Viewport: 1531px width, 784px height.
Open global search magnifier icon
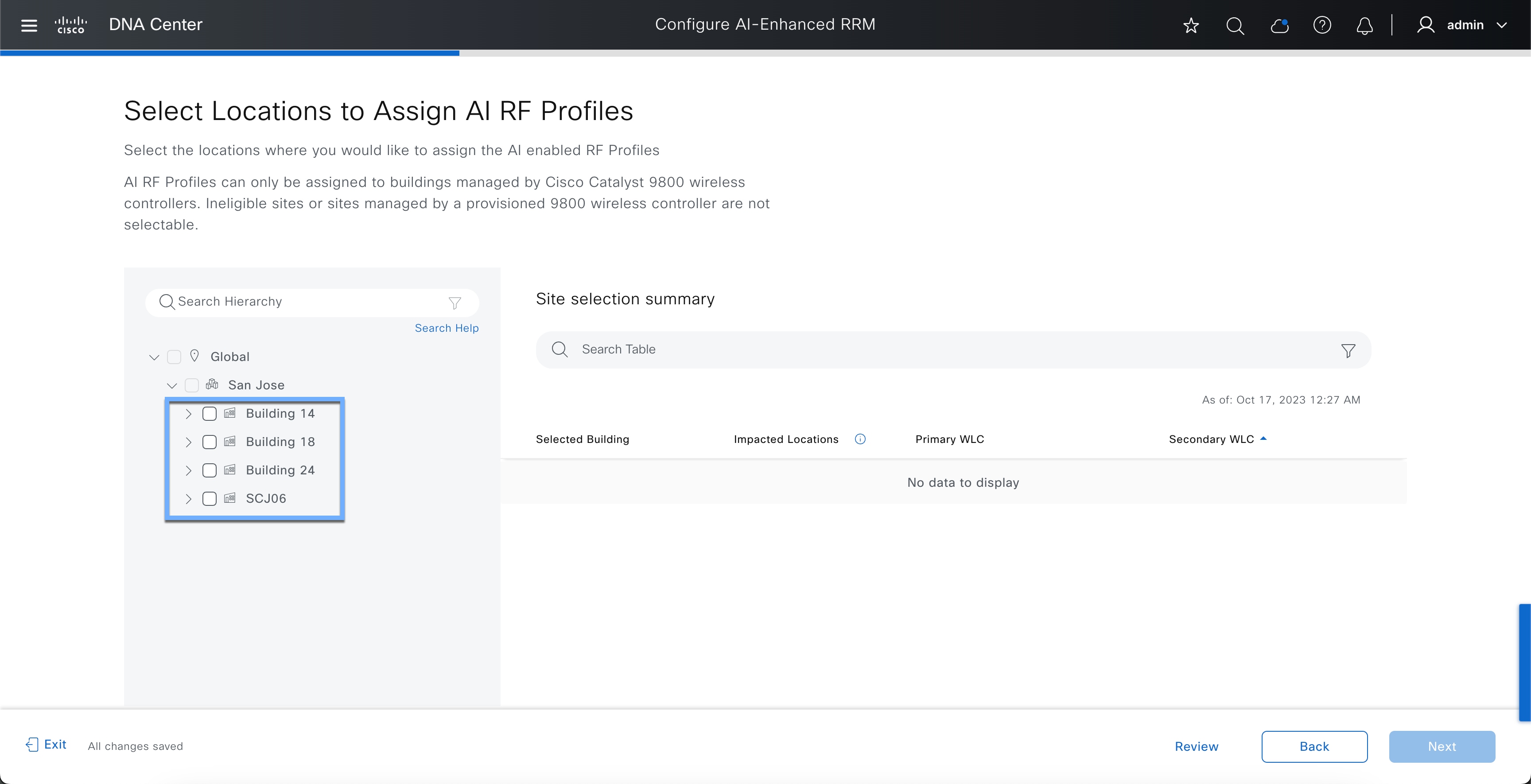coord(1235,26)
